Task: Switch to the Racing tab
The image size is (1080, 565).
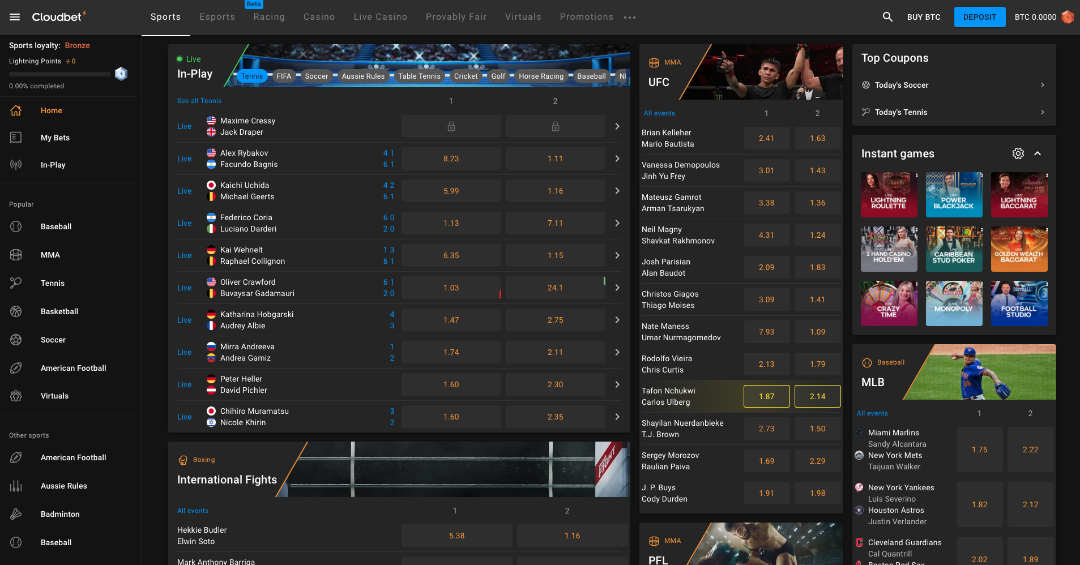Action: 269,17
